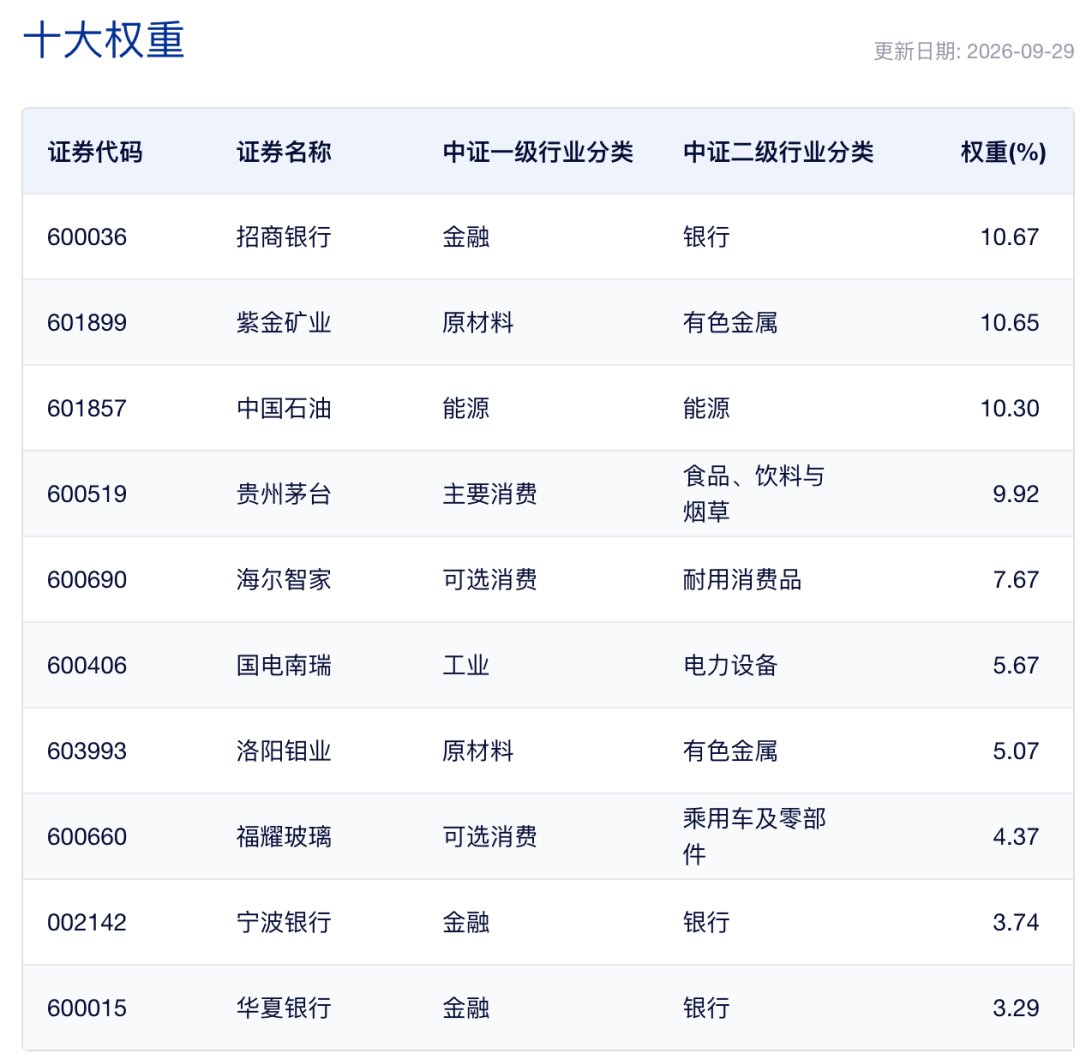The image size is (1080, 1059).
Task: Click the 华夏银行 security name
Action: pos(284,1009)
